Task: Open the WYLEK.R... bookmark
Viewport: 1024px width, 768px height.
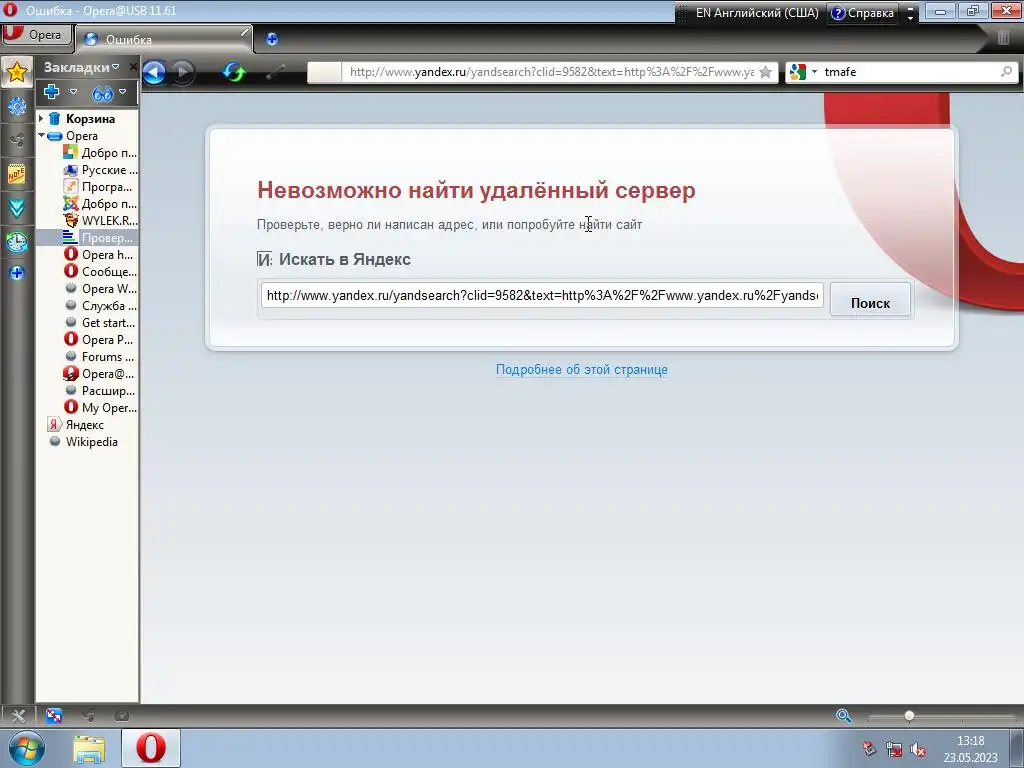Action: click(101, 221)
